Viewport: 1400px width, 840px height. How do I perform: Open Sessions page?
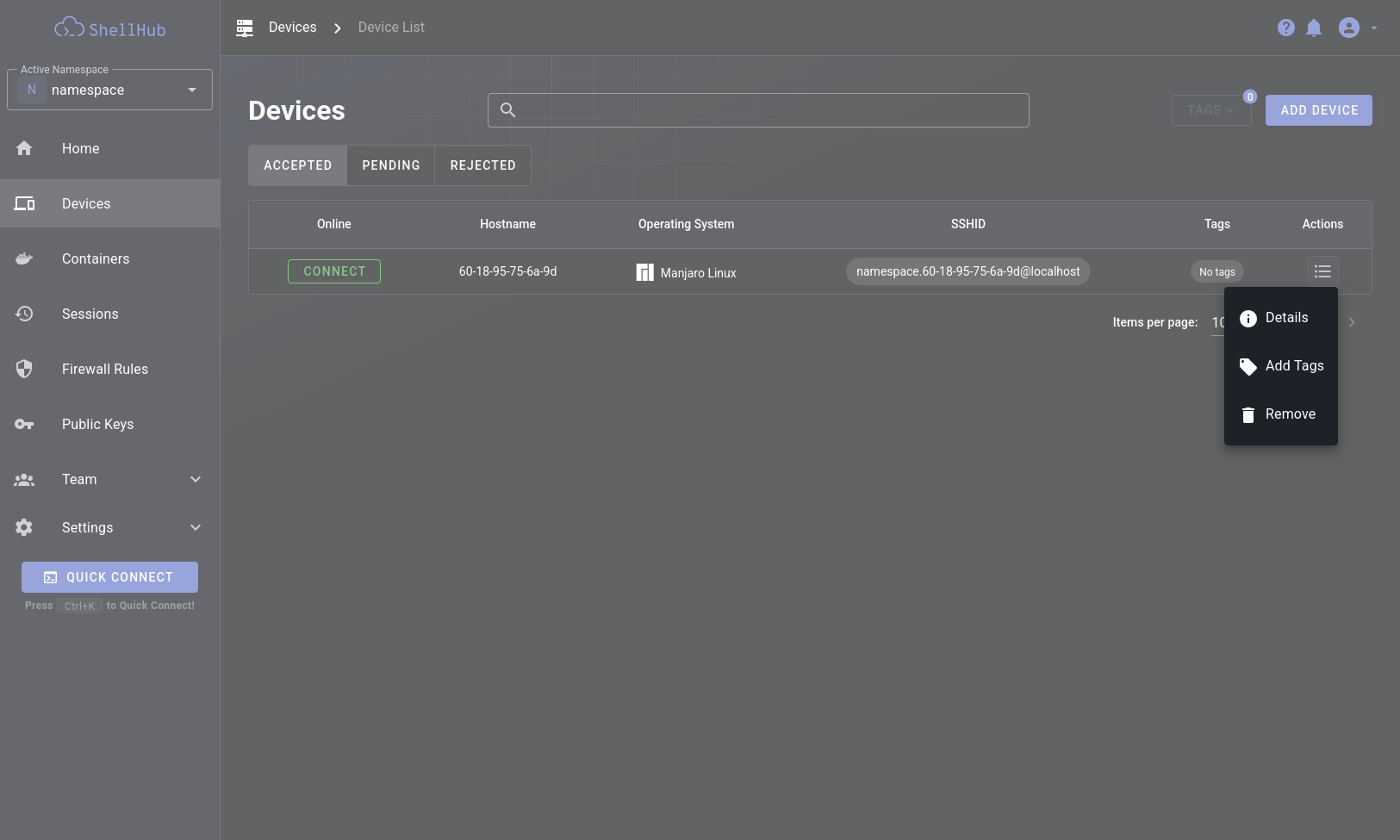[x=109, y=314]
